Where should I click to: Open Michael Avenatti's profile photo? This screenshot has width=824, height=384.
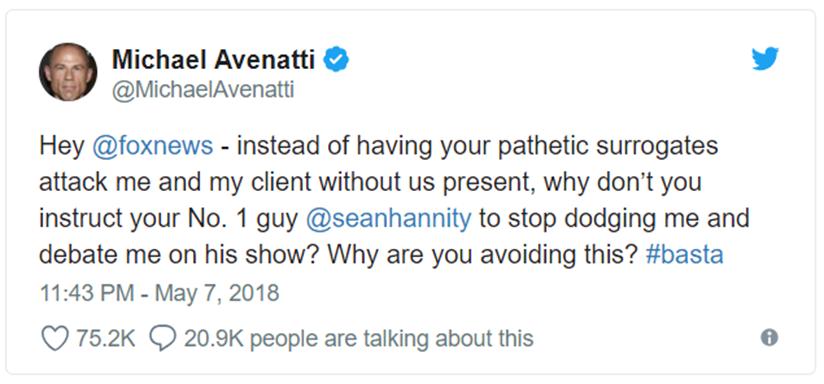coord(68,71)
